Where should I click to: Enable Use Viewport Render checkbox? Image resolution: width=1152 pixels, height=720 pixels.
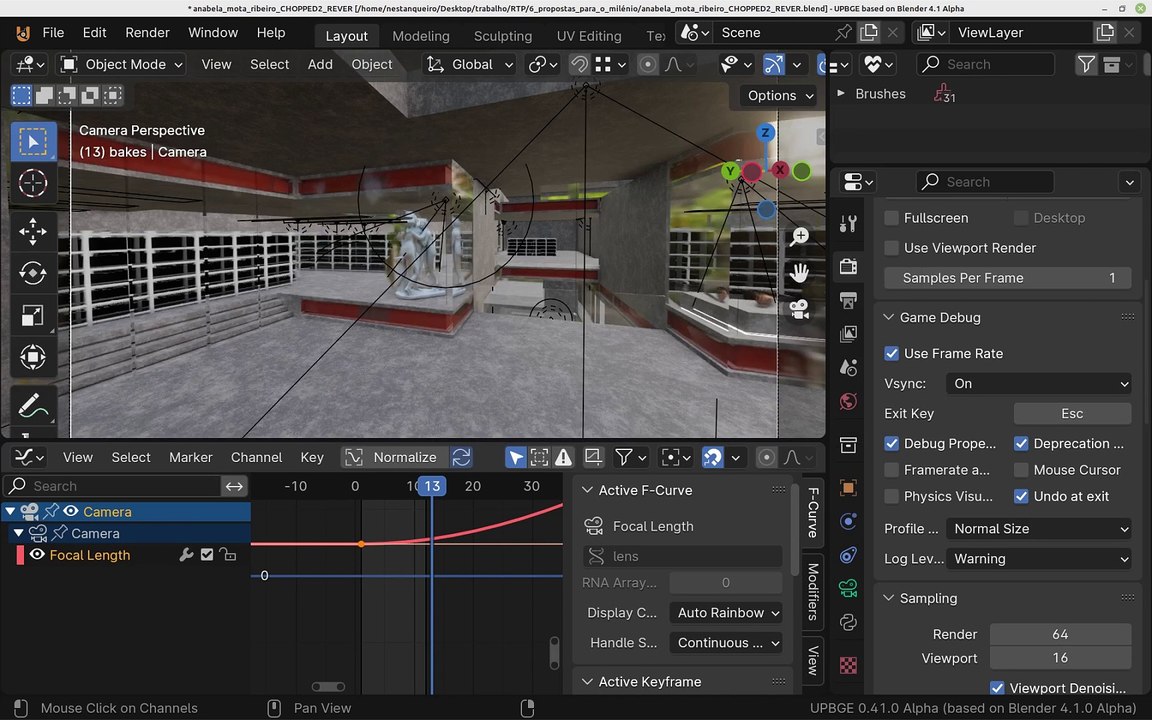[x=891, y=248]
